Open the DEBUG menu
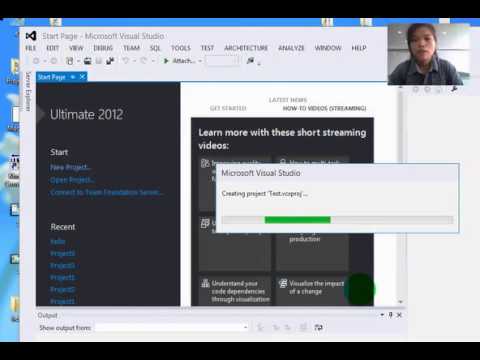The width and height of the screenshot is (480, 360). (x=103, y=48)
